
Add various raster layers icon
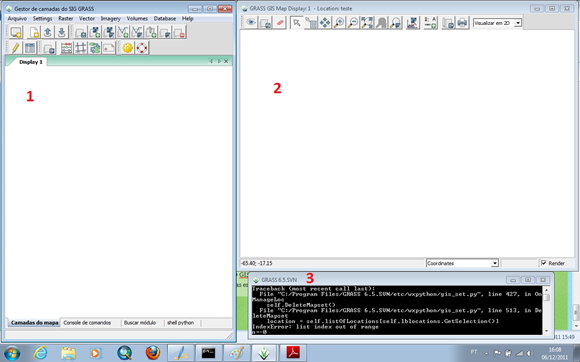(x=109, y=32)
